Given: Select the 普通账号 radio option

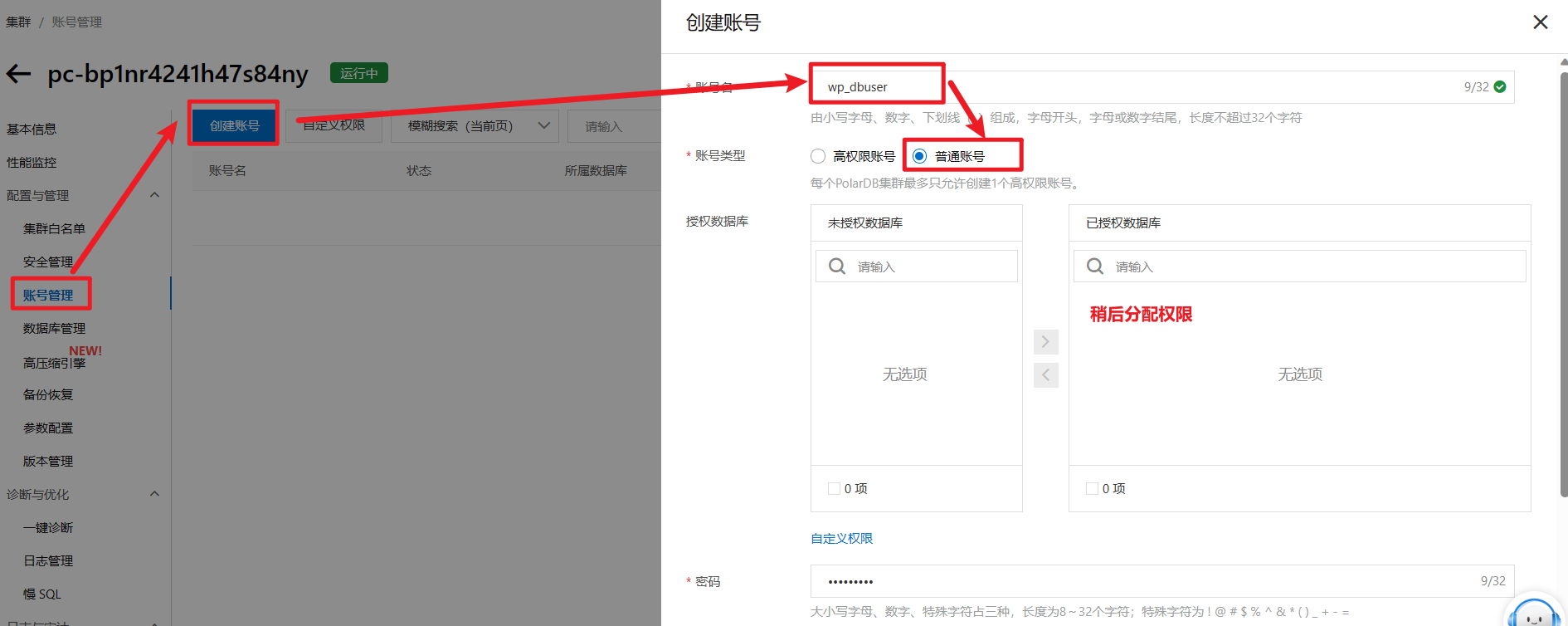Looking at the screenshot, I should [x=919, y=156].
